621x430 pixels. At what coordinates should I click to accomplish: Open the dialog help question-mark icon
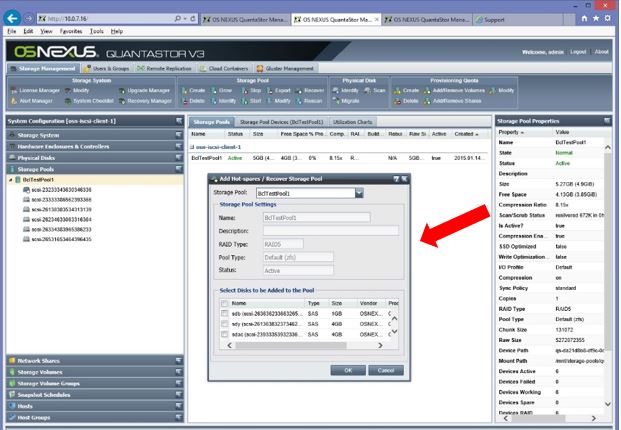[x=397, y=177]
